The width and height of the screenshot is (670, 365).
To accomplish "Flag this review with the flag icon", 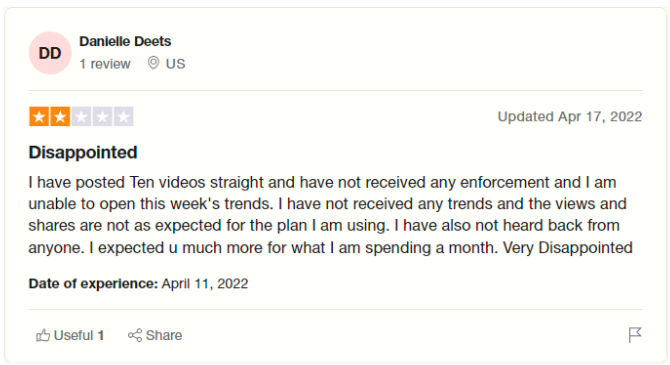I will point(635,335).
